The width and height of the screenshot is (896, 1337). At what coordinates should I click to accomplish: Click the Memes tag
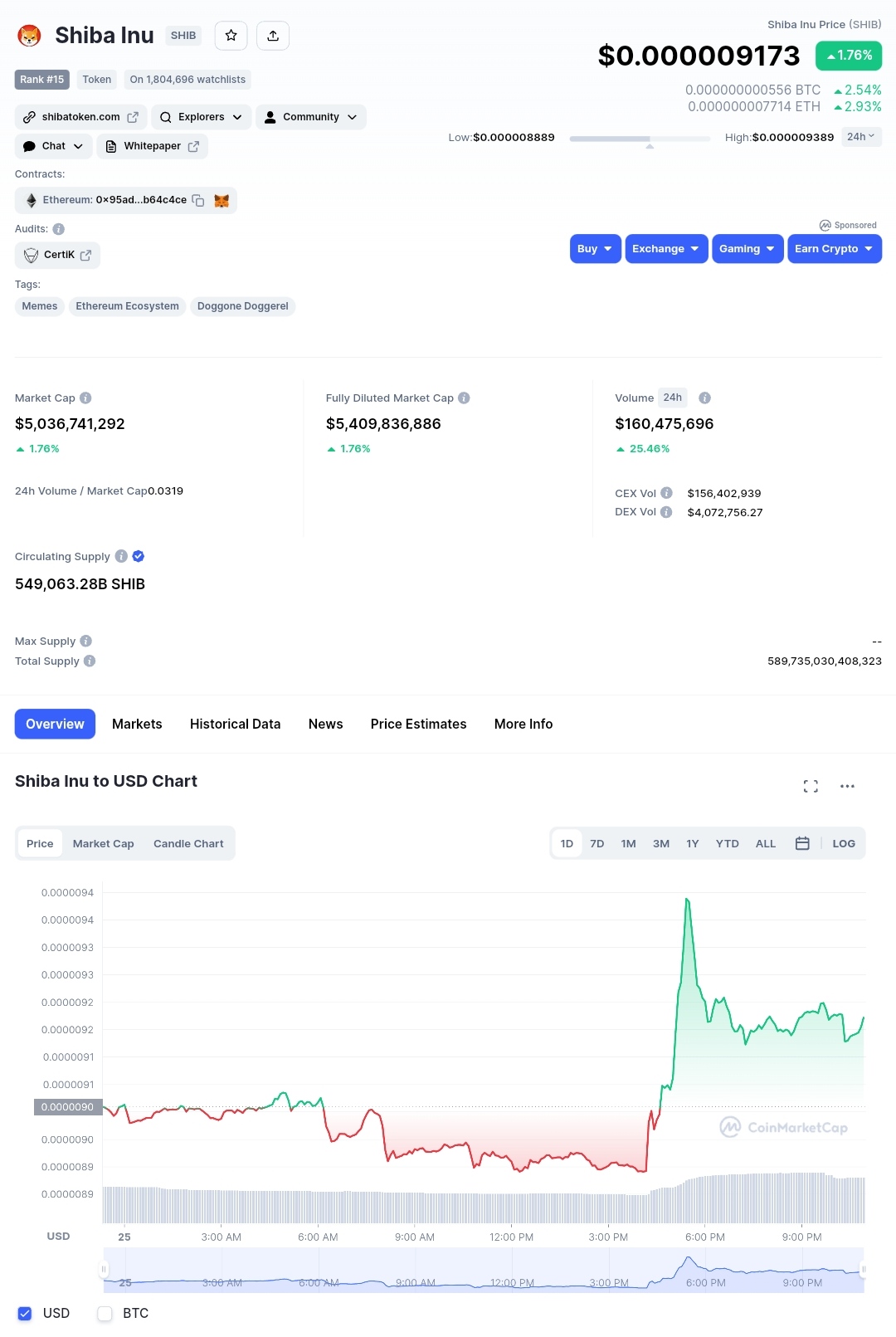point(40,306)
